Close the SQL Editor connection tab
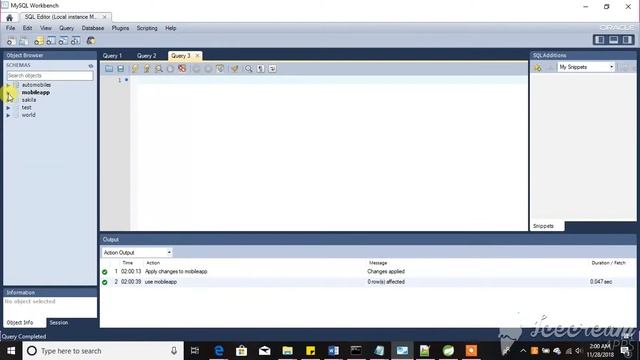 (x=104, y=17)
